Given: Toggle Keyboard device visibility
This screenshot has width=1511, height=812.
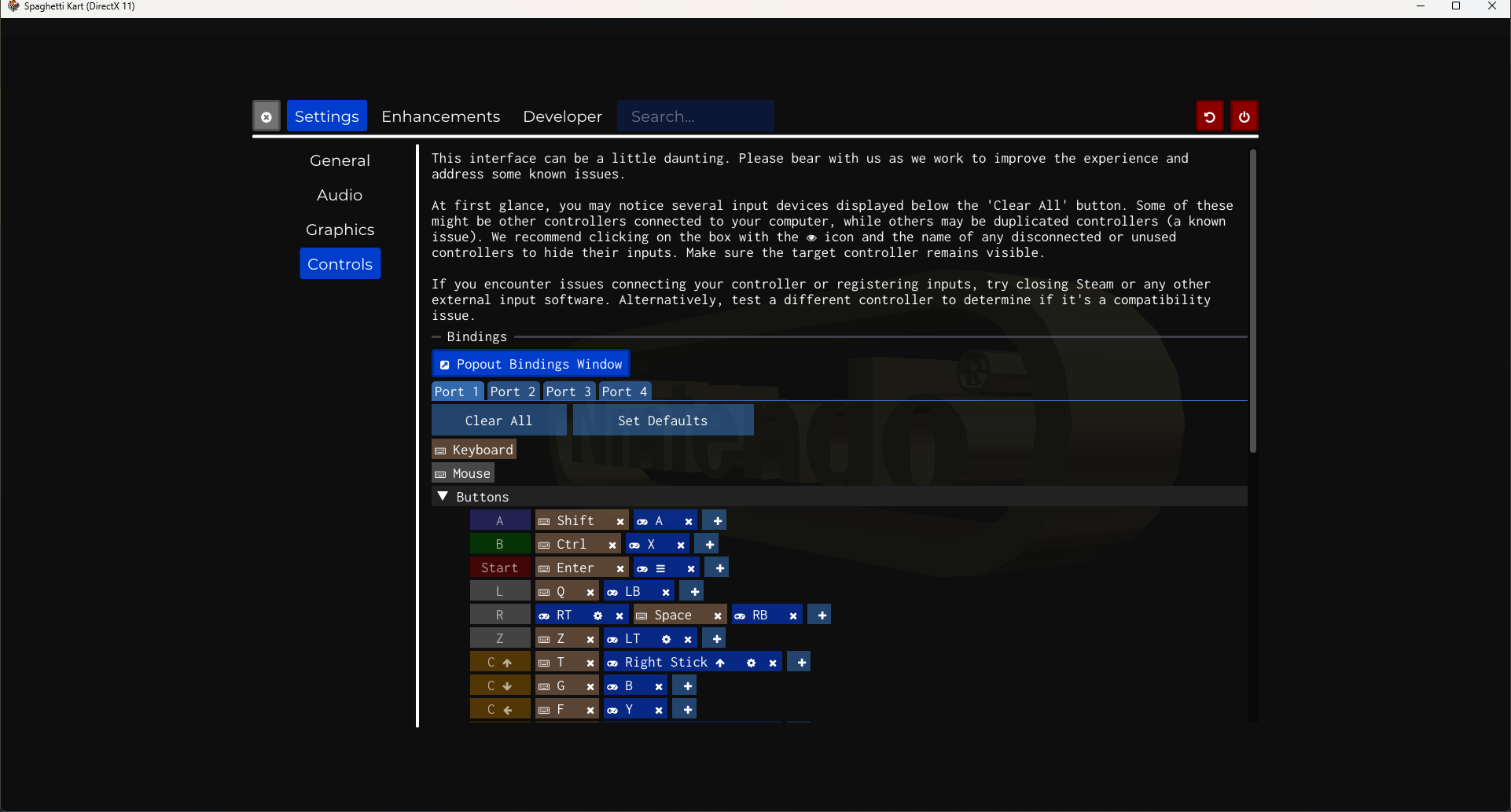Looking at the screenshot, I should tap(474, 450).
